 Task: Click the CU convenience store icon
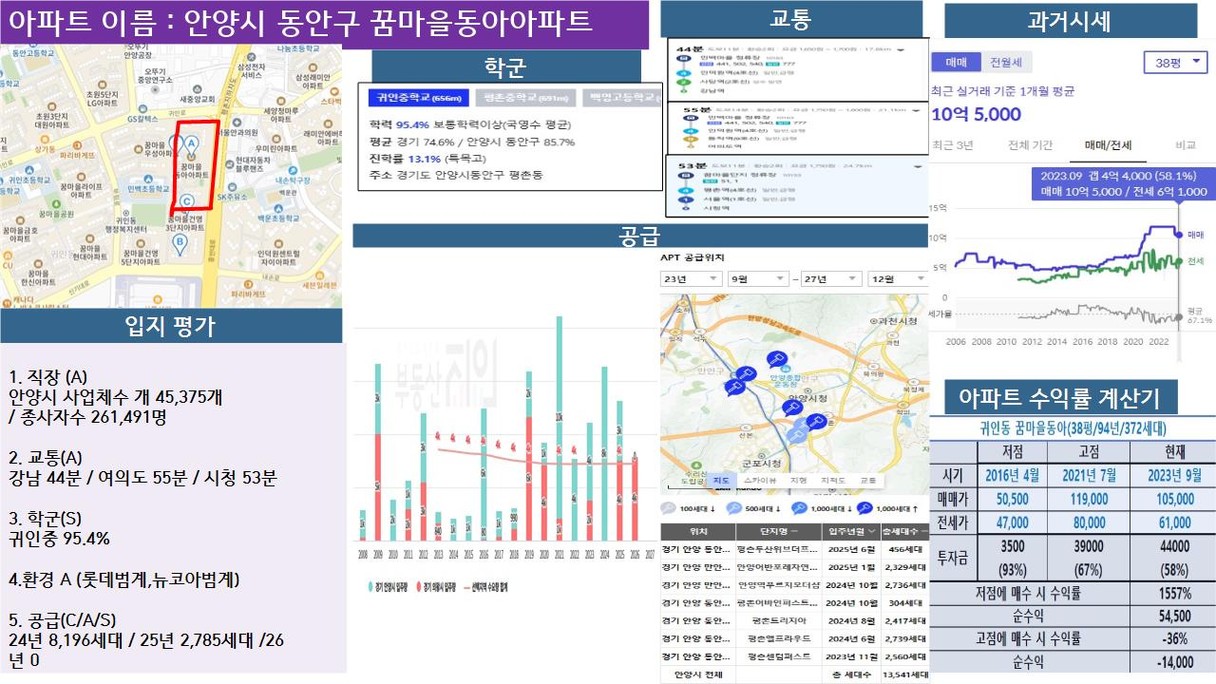[x=8, y=256]
